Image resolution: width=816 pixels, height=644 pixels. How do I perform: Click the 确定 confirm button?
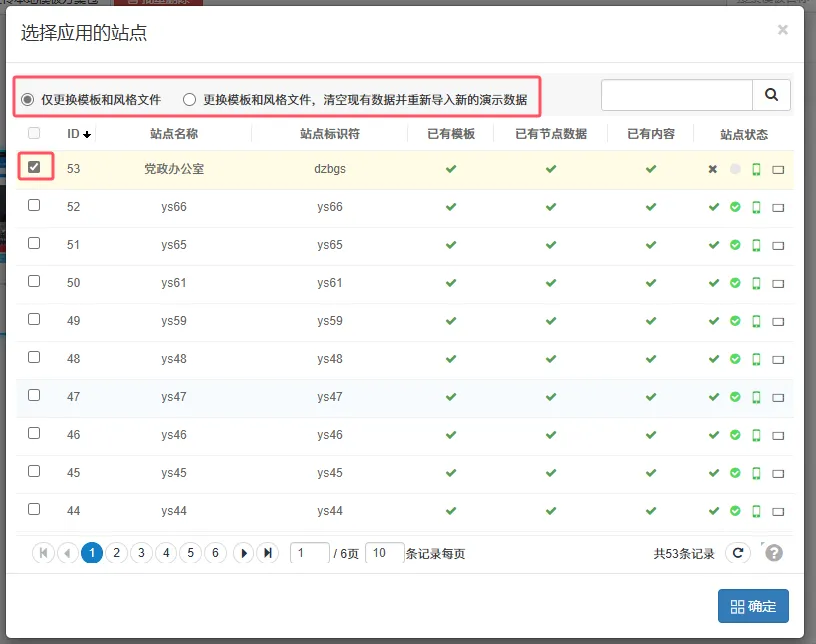(753, 606)
